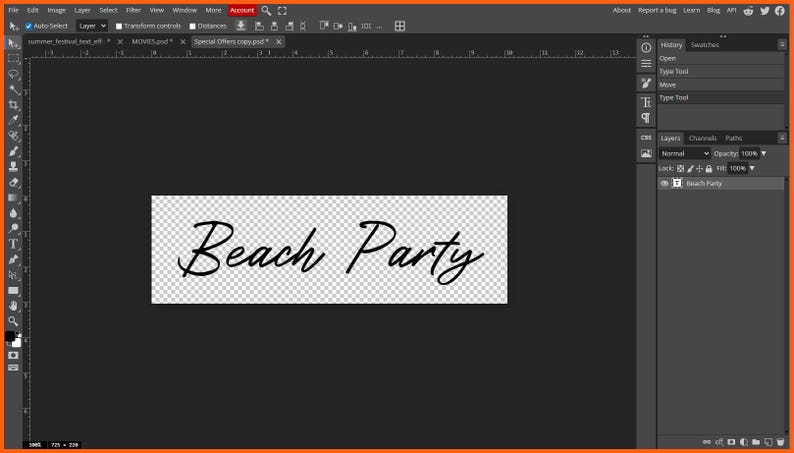Screen dimensions: 794x453
Task: Open the image Layer Comps panel icon
Action: click(646, 153)
